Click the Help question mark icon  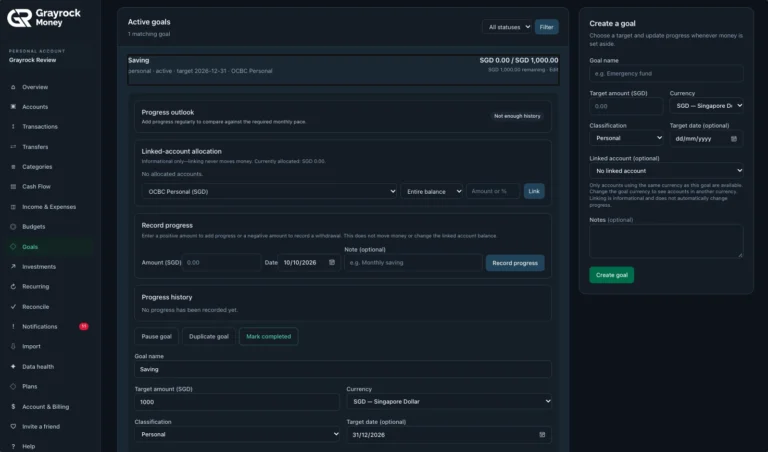point(13,446)
